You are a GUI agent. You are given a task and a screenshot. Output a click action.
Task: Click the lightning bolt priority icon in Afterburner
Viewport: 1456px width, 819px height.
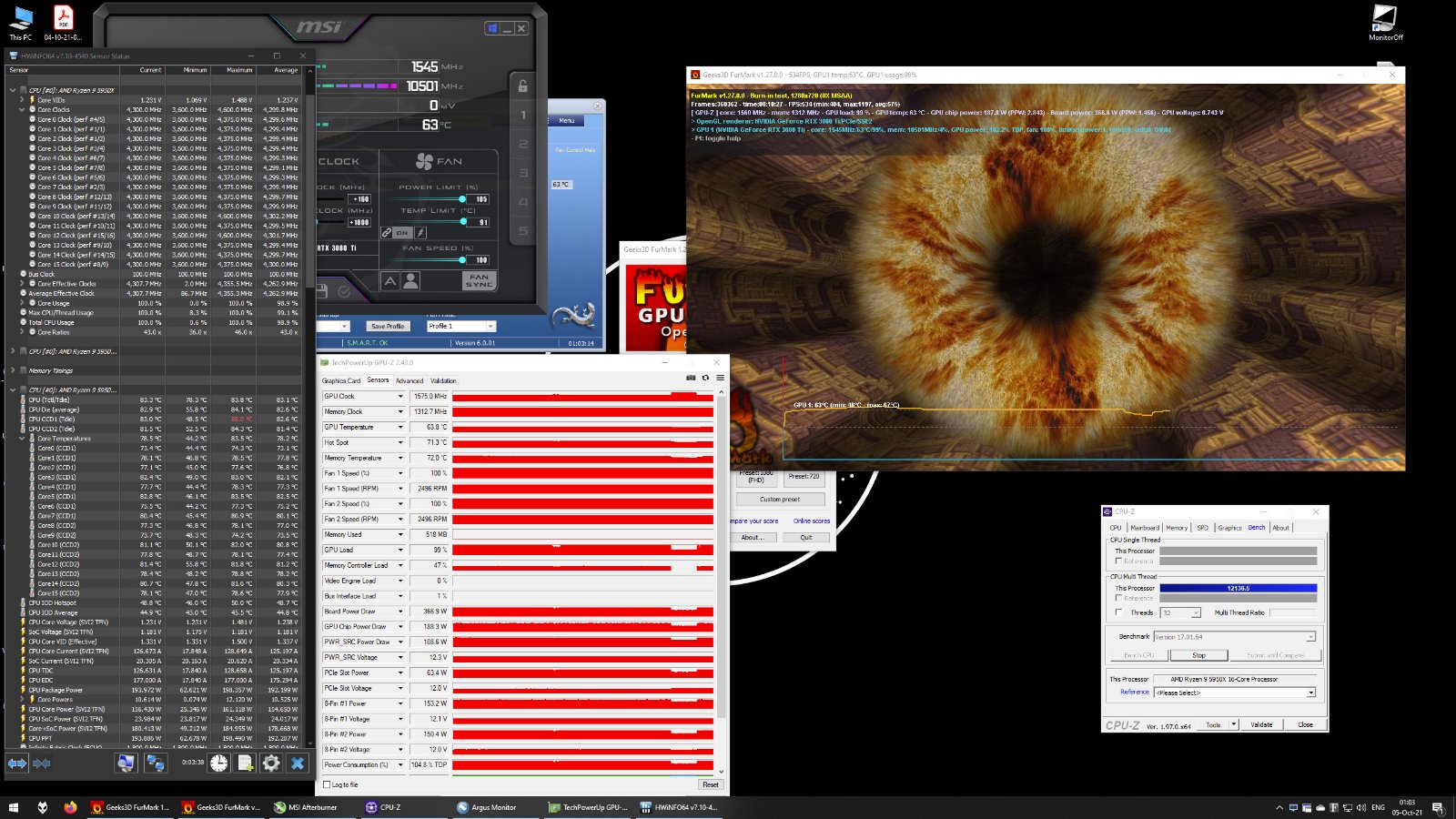click(420, 233)
